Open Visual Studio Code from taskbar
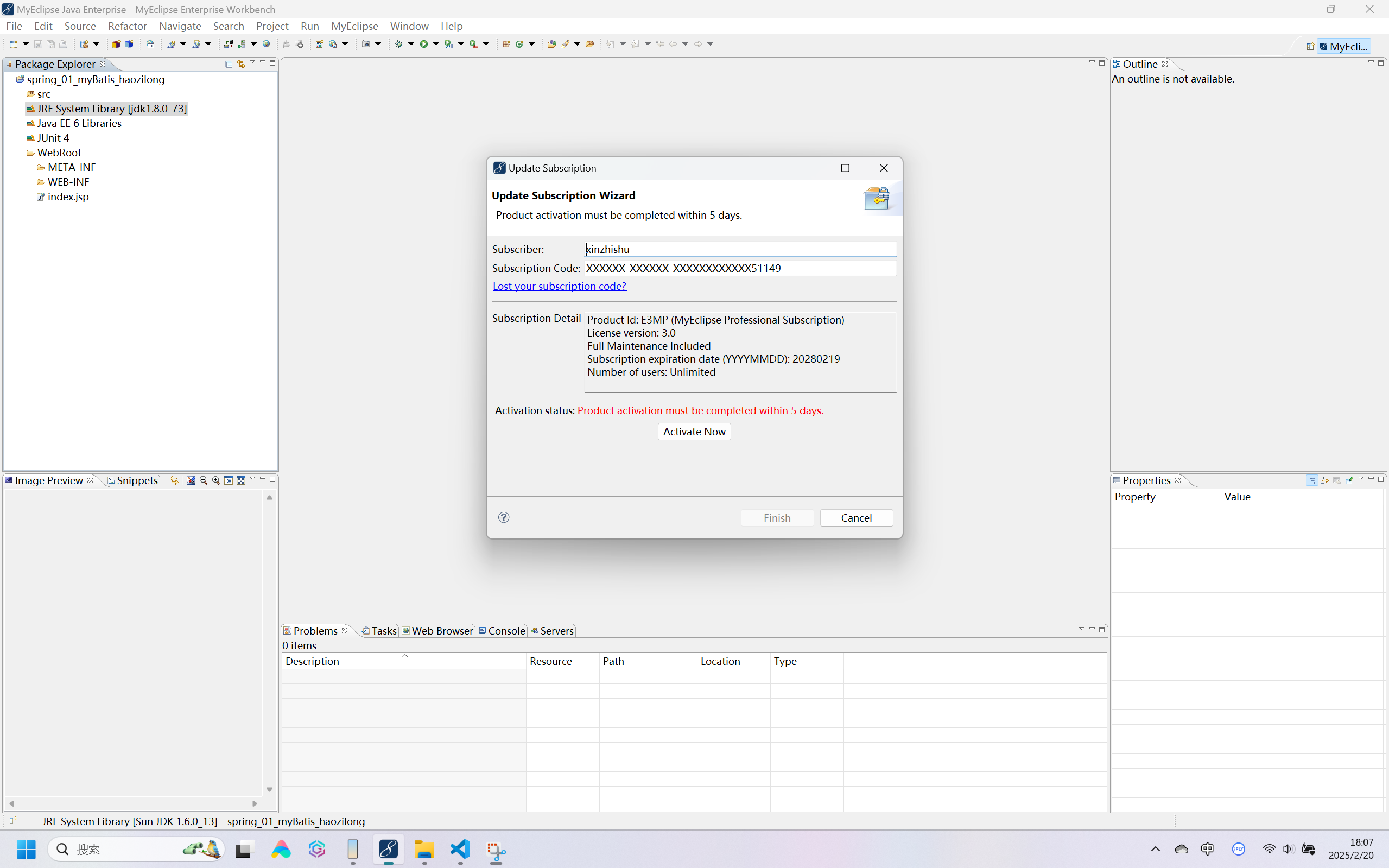Image resolution: width=1389 pixels, height=868 pixels. [x=460, y=849]
